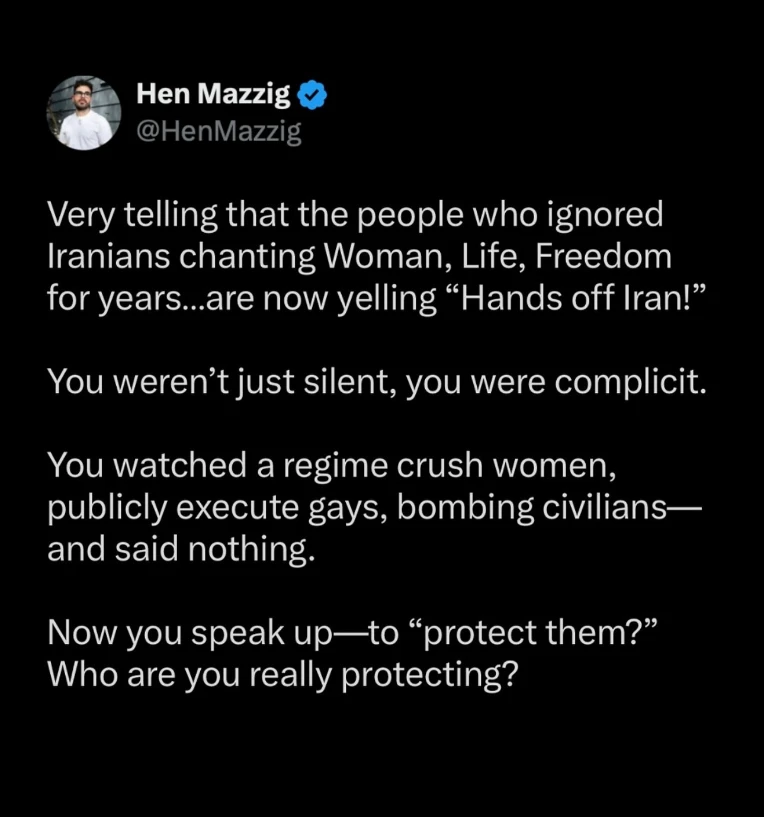Viewport: 764px width, 817px height.
Task: Click the words 'Woman, Life, Freedom'
Action: (x=498, y=257)
